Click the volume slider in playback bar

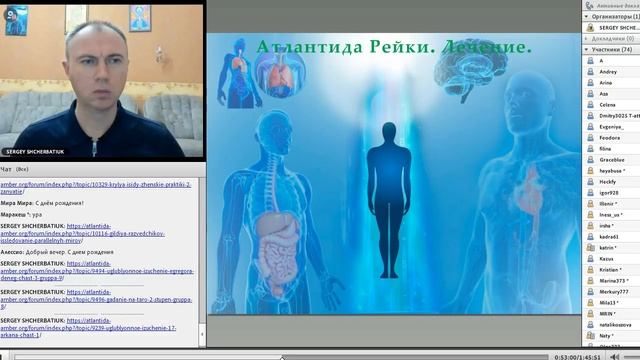[x=632, y=358]
